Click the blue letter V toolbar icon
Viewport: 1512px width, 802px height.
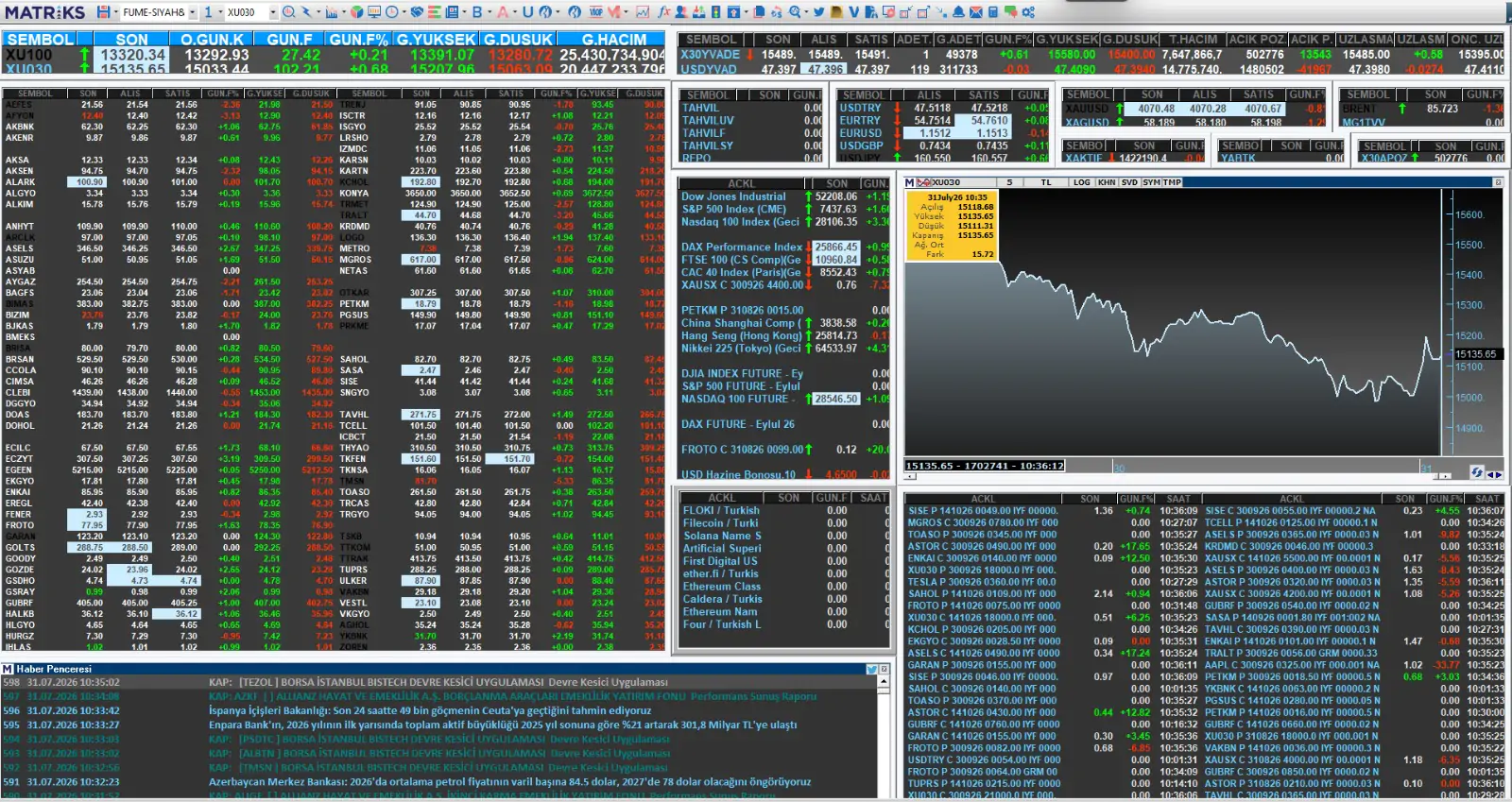click(854, 12)
